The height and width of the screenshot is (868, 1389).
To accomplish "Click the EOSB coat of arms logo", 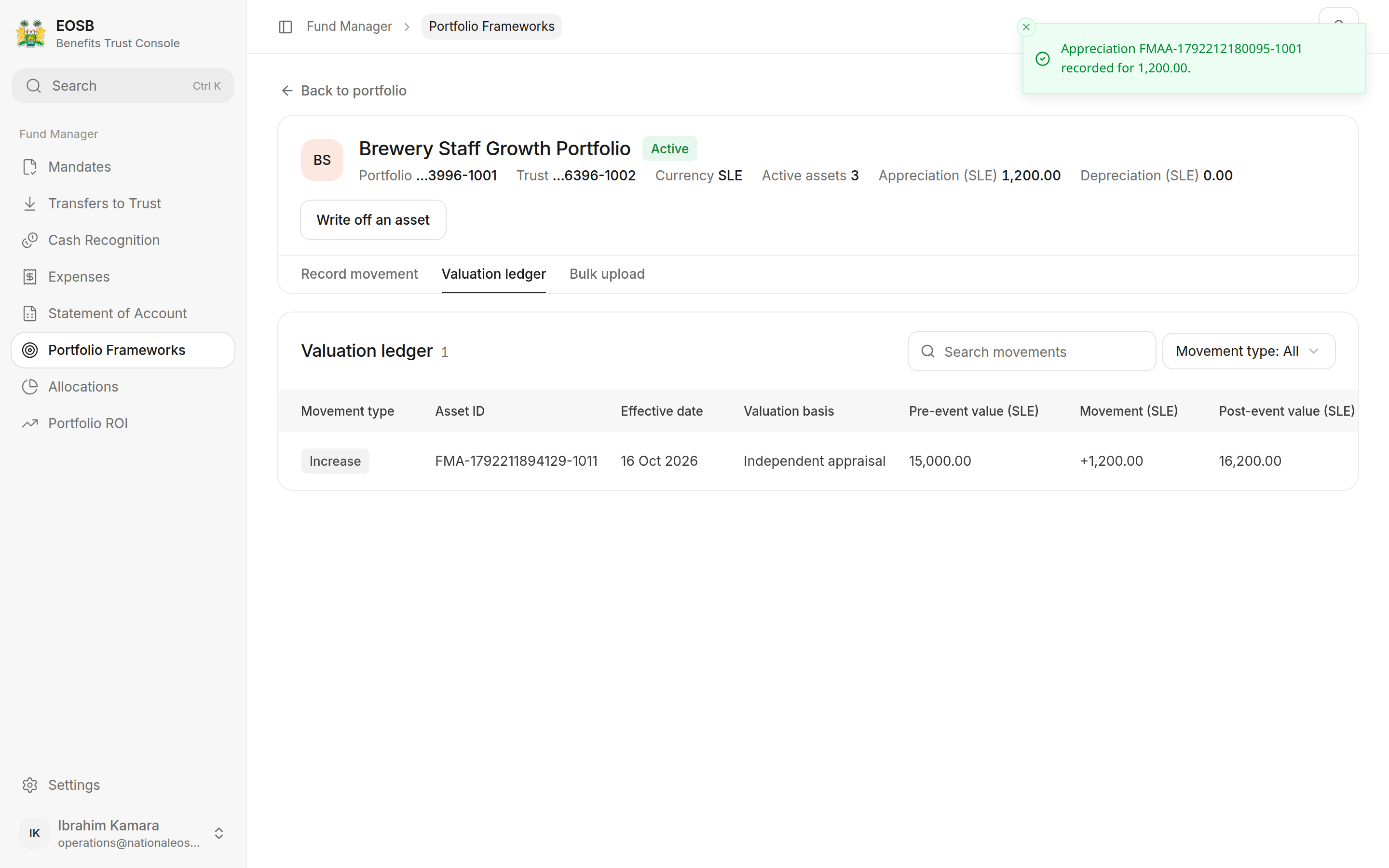I will 31,34.
